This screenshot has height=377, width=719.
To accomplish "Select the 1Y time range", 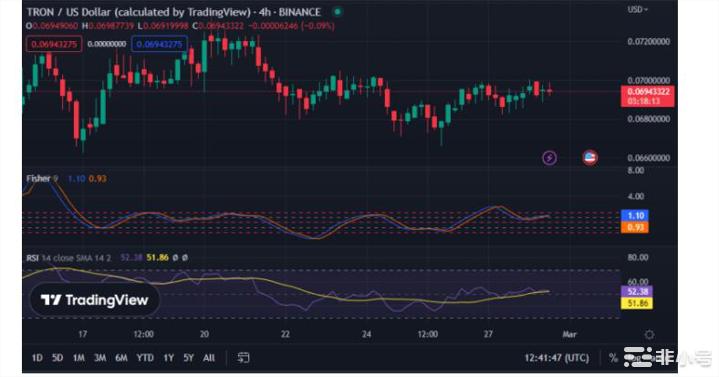I will coord(169,358).
